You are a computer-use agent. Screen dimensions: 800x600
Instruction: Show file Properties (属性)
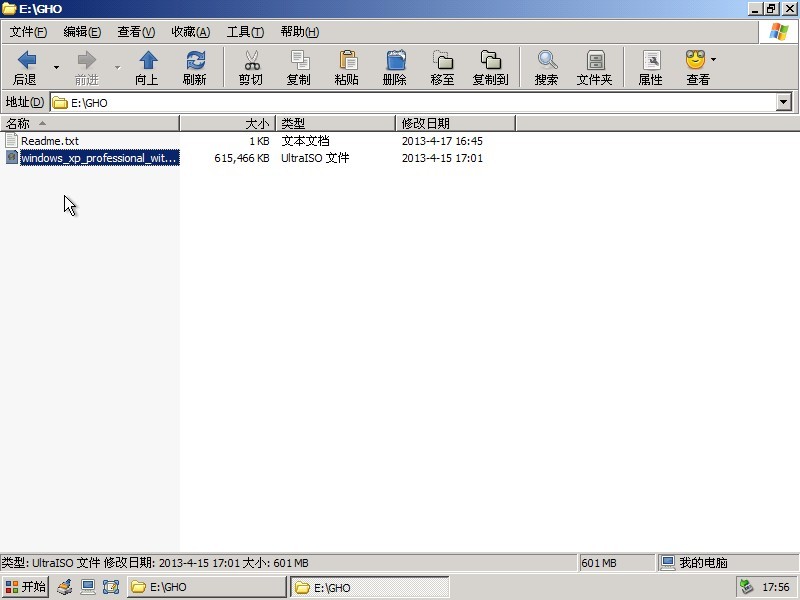coord(651,67)
